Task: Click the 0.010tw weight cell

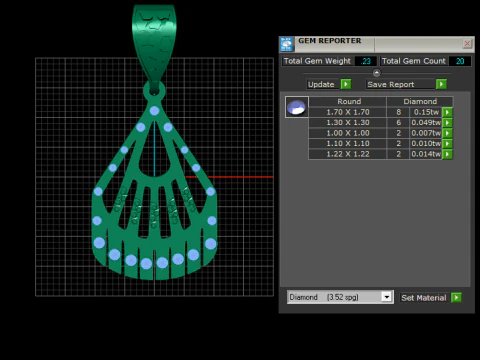Action: (426, 144)
